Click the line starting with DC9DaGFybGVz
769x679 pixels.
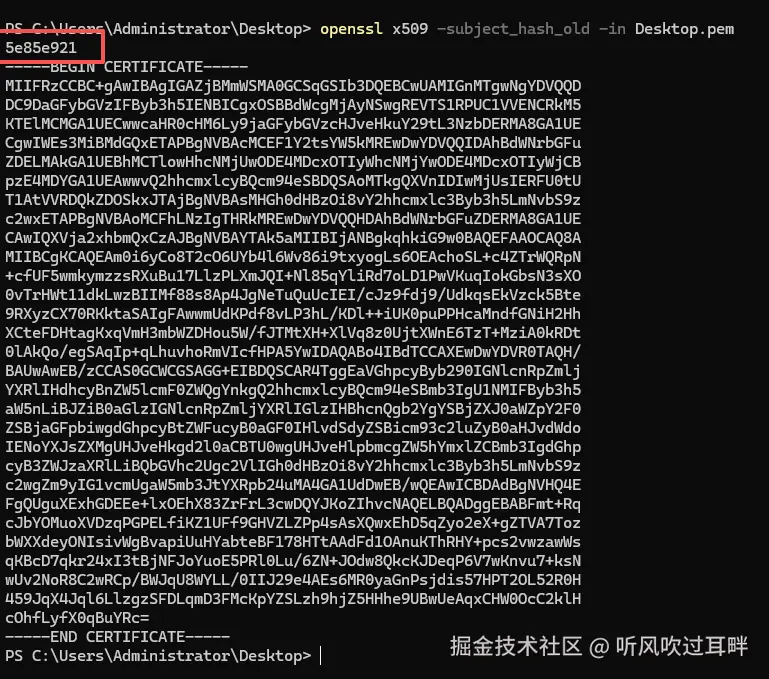pos(293,105)
